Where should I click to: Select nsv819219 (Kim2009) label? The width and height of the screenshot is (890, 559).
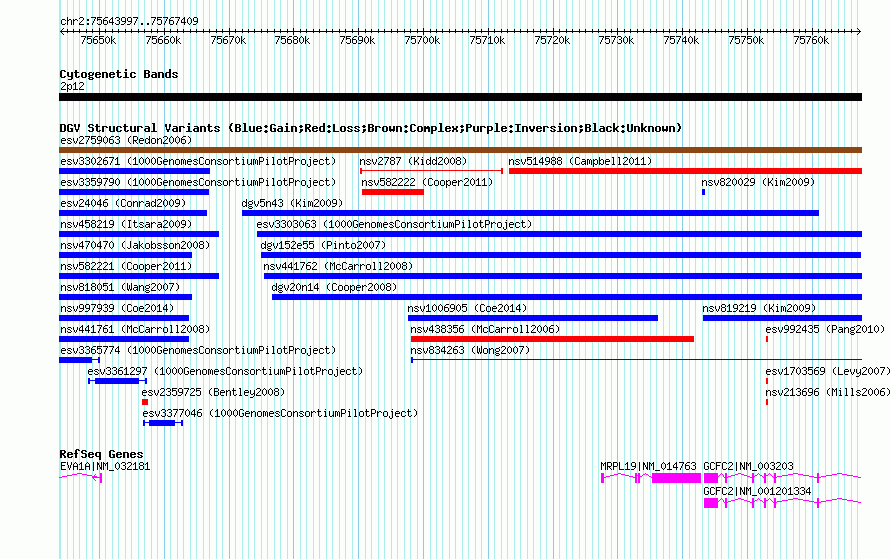[759, 308]
